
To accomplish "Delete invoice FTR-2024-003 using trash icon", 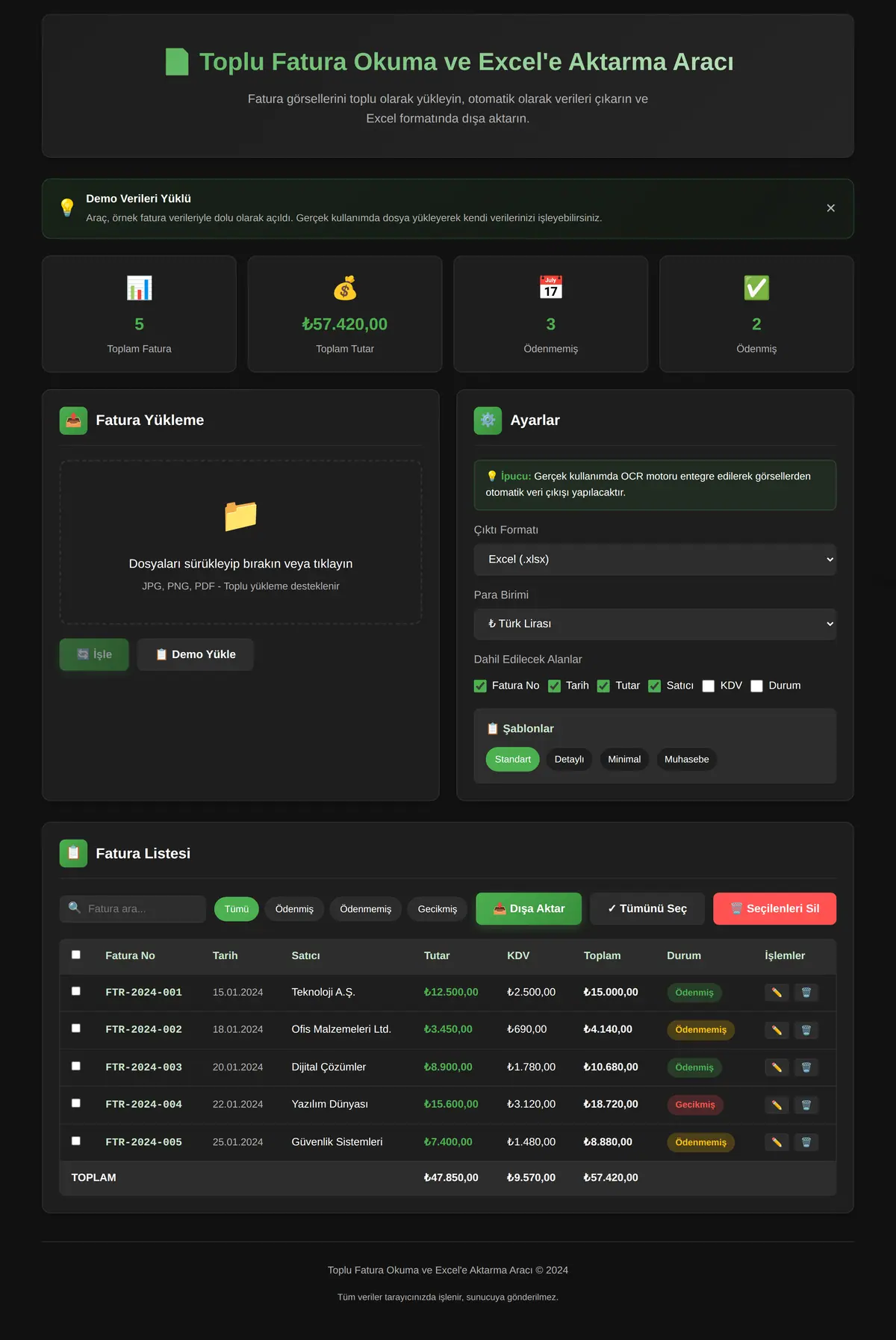I will coord(806,1067).
